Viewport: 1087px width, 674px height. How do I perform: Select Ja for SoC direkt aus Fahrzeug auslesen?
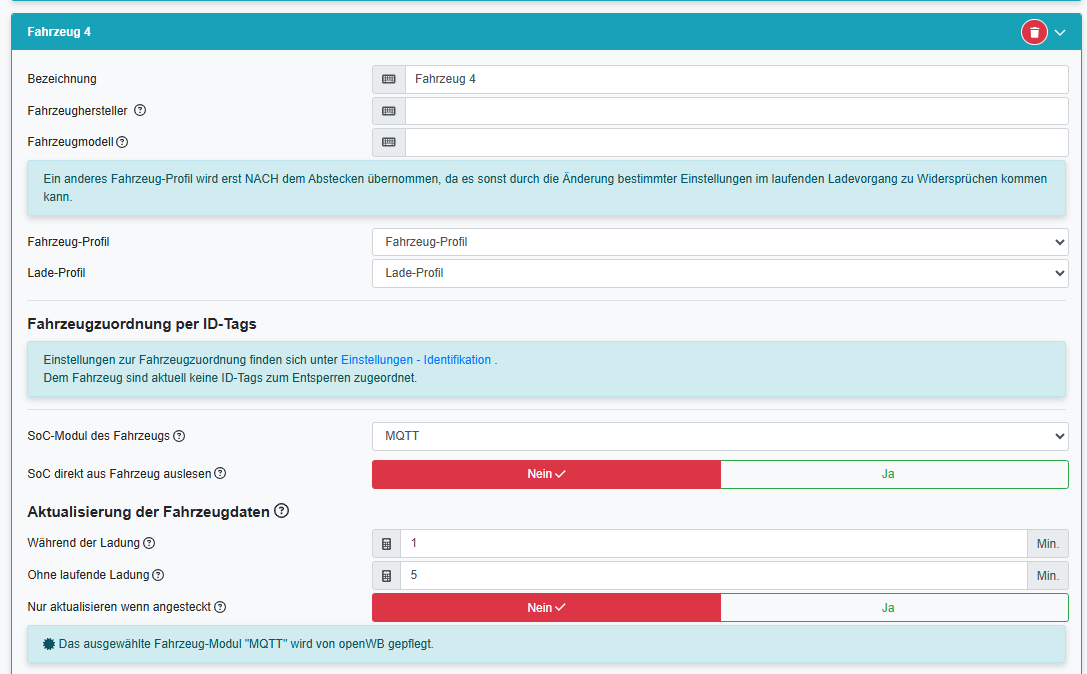[894, 474]
